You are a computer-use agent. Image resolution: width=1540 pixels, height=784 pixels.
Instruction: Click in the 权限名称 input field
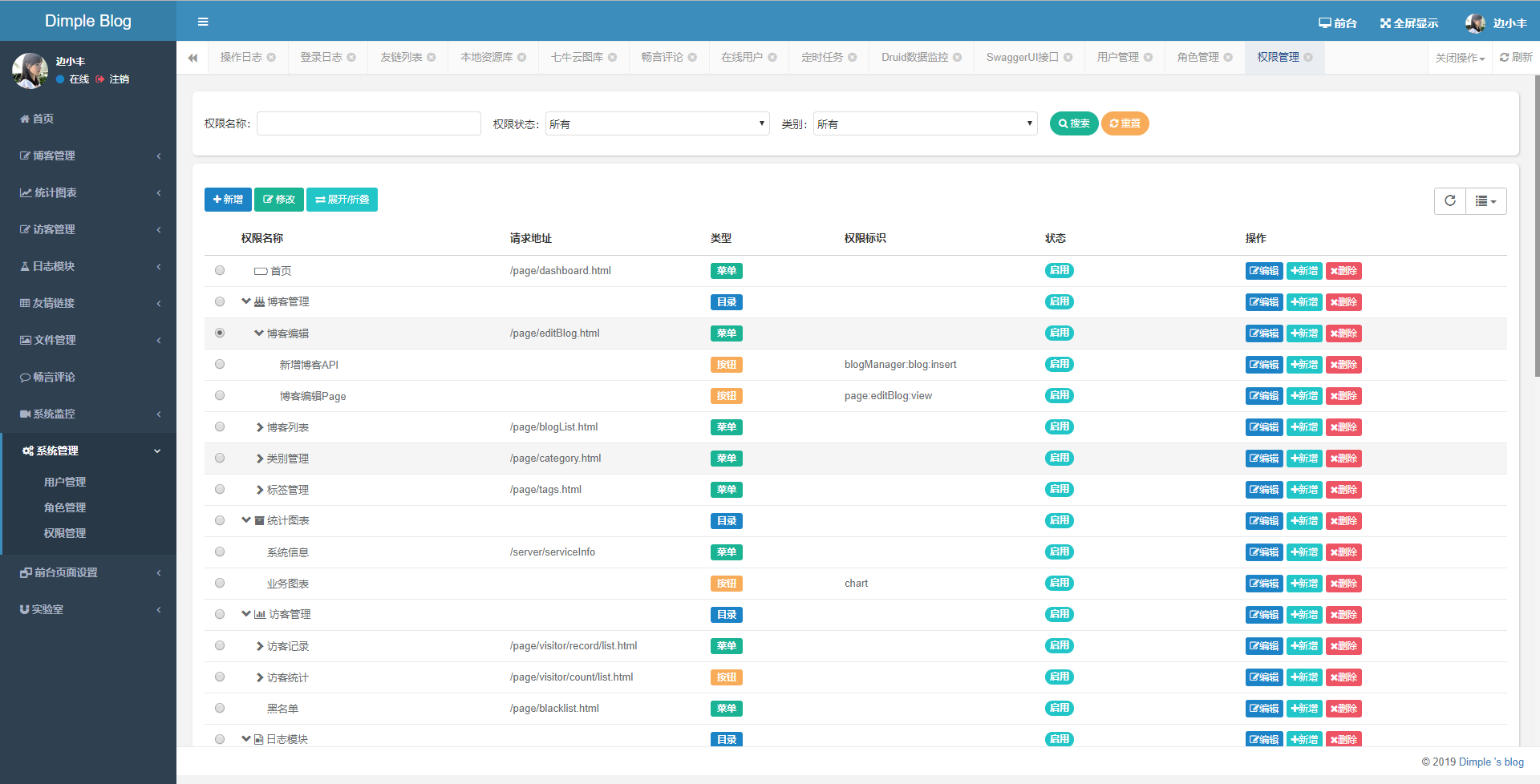pyautogui.click(x=369, y=123)
